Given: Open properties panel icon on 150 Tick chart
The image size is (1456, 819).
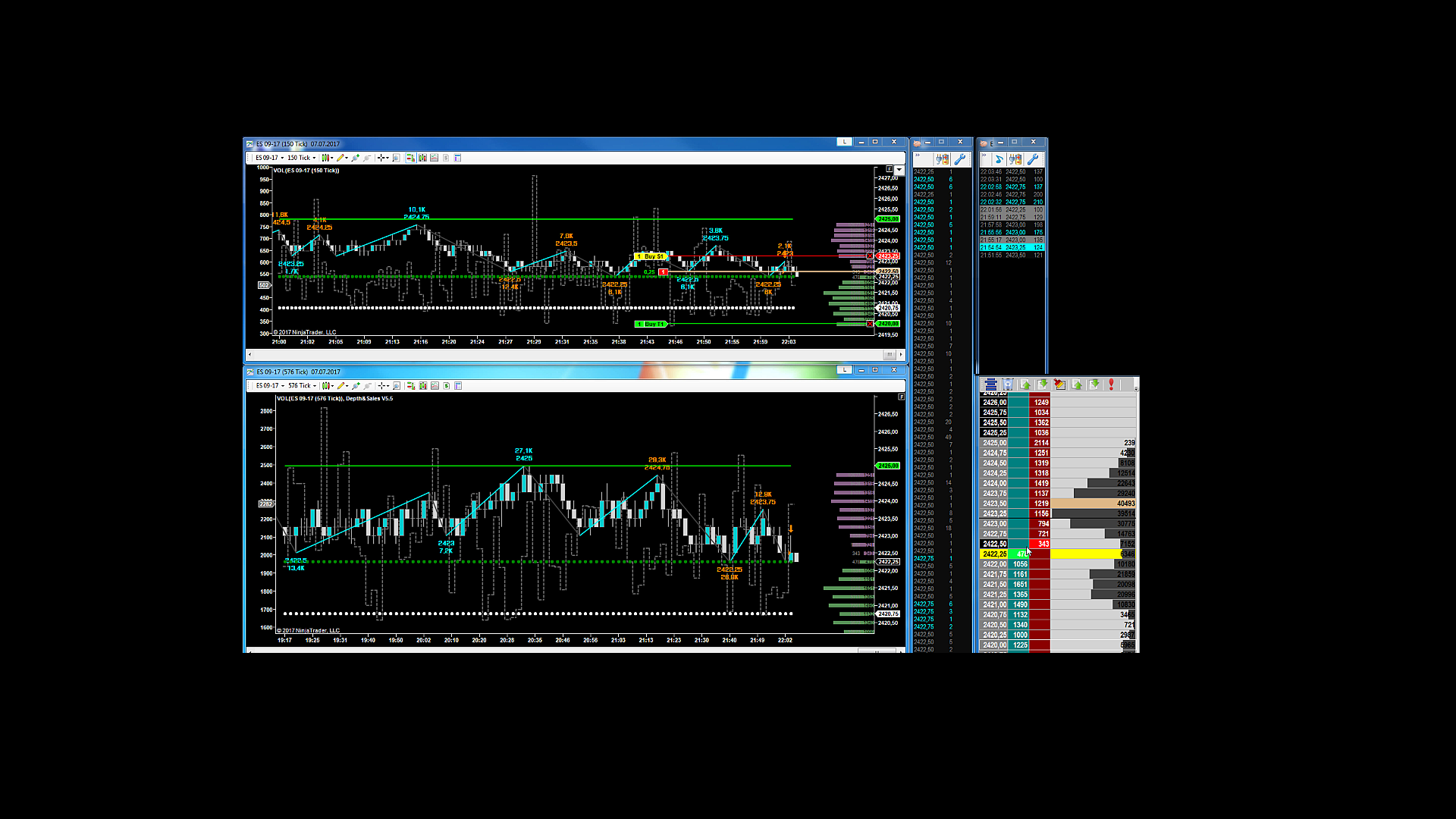Looking at the screenshot, I should (x=457, y=158).
